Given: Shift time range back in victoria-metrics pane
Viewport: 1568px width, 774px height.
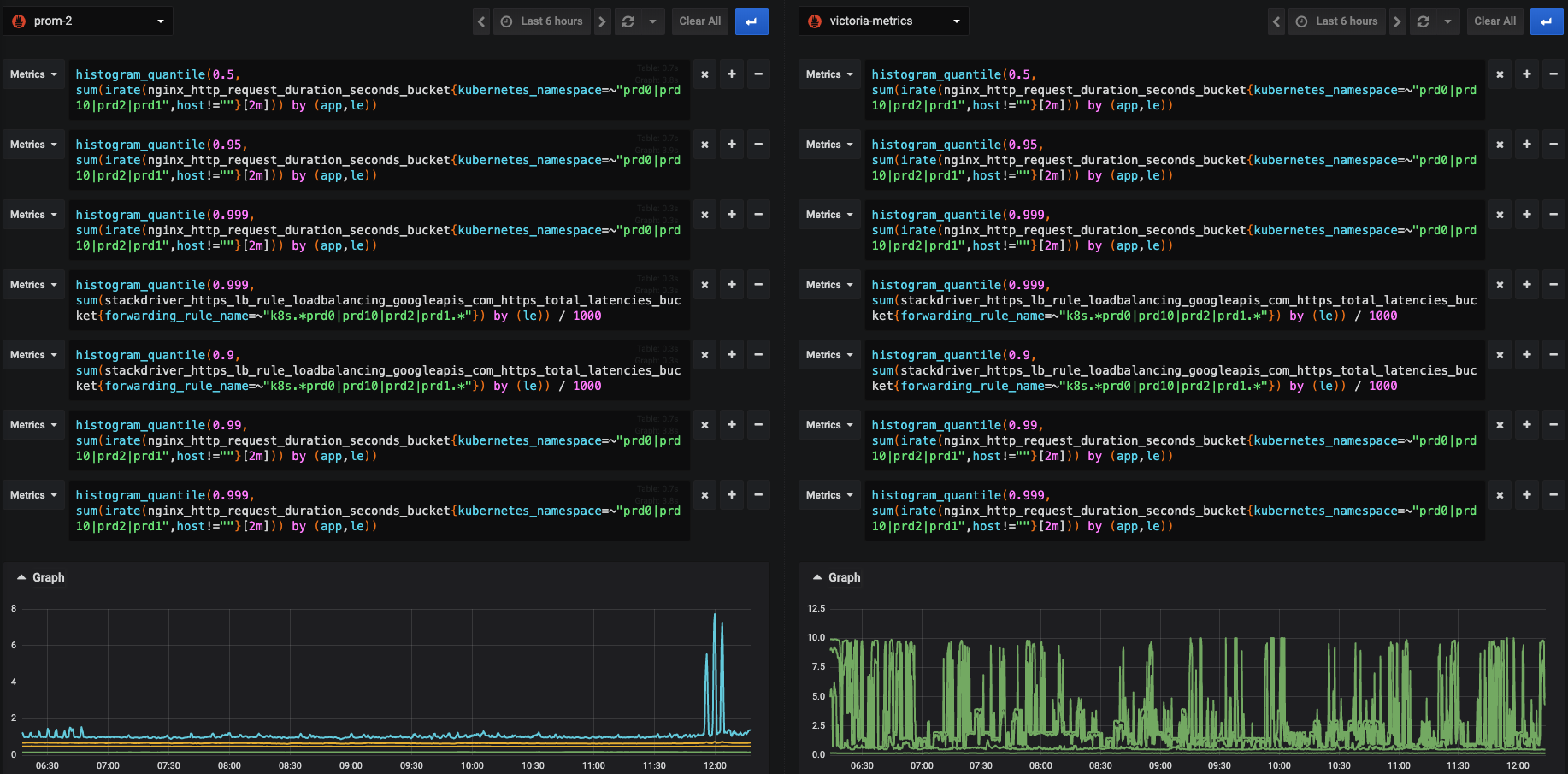Looking at the screenshot, I should tap(1276, 21).
